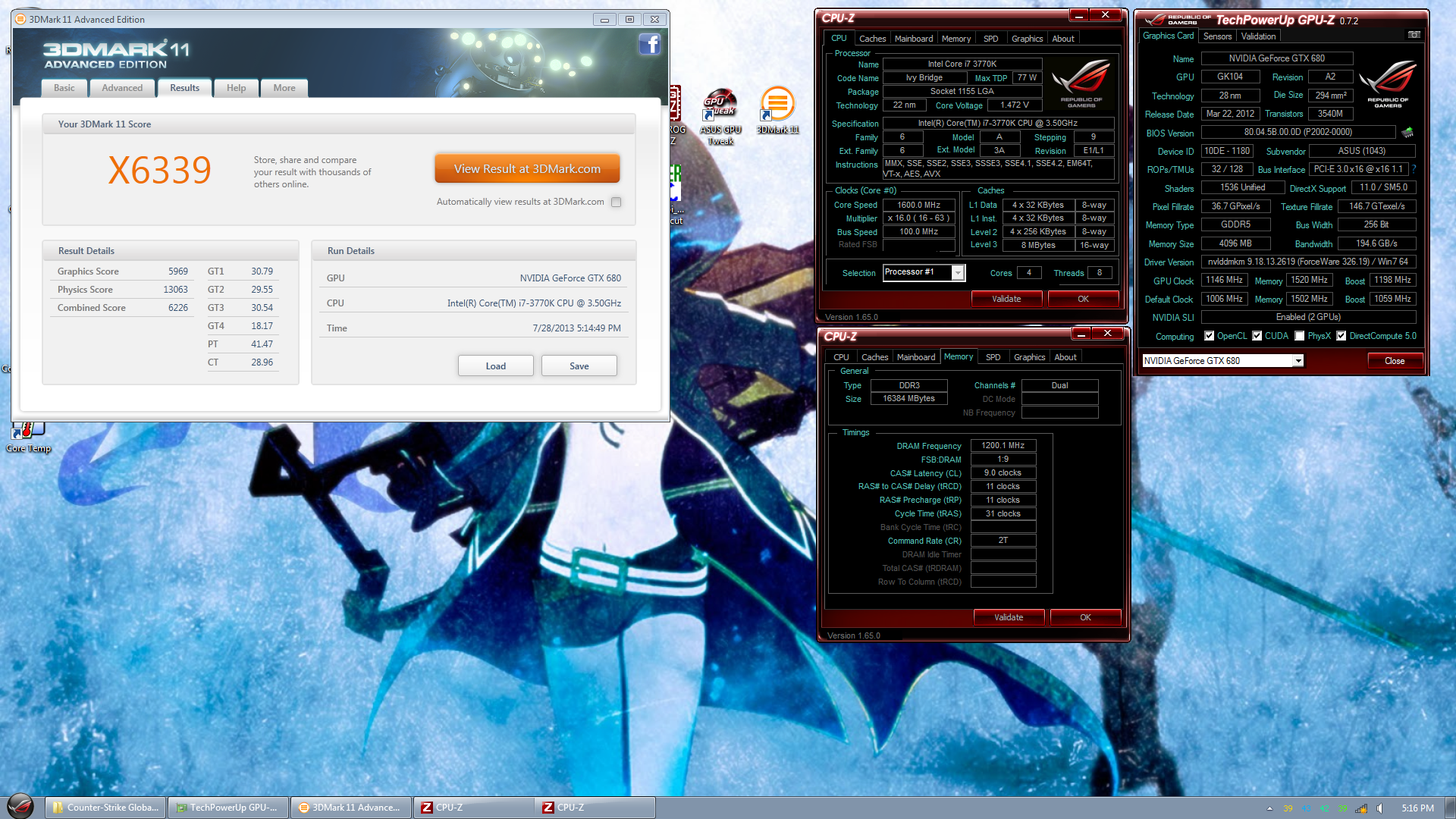1456x819 pixels.
Task: Select the first CPU-Z taskbar button
Action: tap(473, 808)
